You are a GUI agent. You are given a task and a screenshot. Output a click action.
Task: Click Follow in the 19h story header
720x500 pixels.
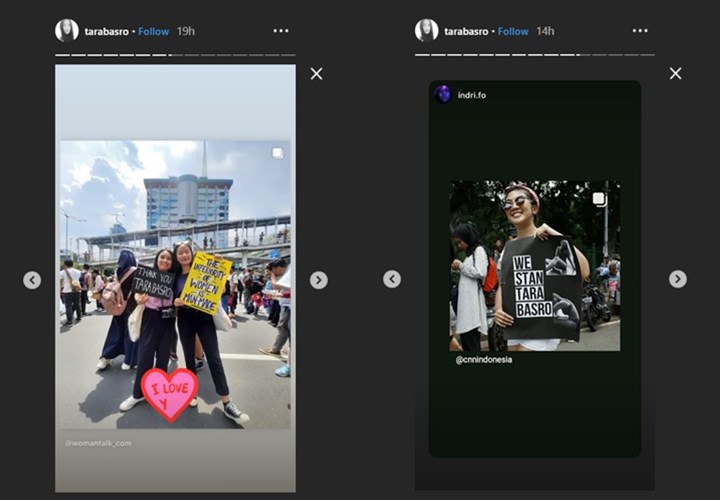pos(153,31)
